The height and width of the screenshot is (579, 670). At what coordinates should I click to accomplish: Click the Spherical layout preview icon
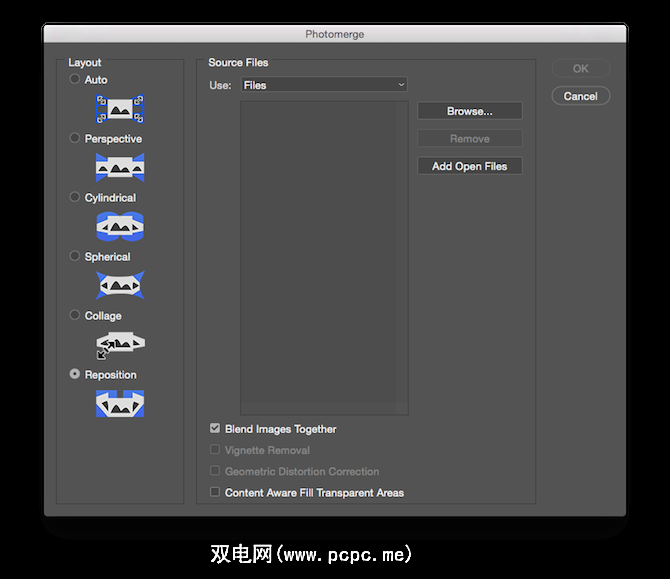pyautogui.click(x=120, y=285)
